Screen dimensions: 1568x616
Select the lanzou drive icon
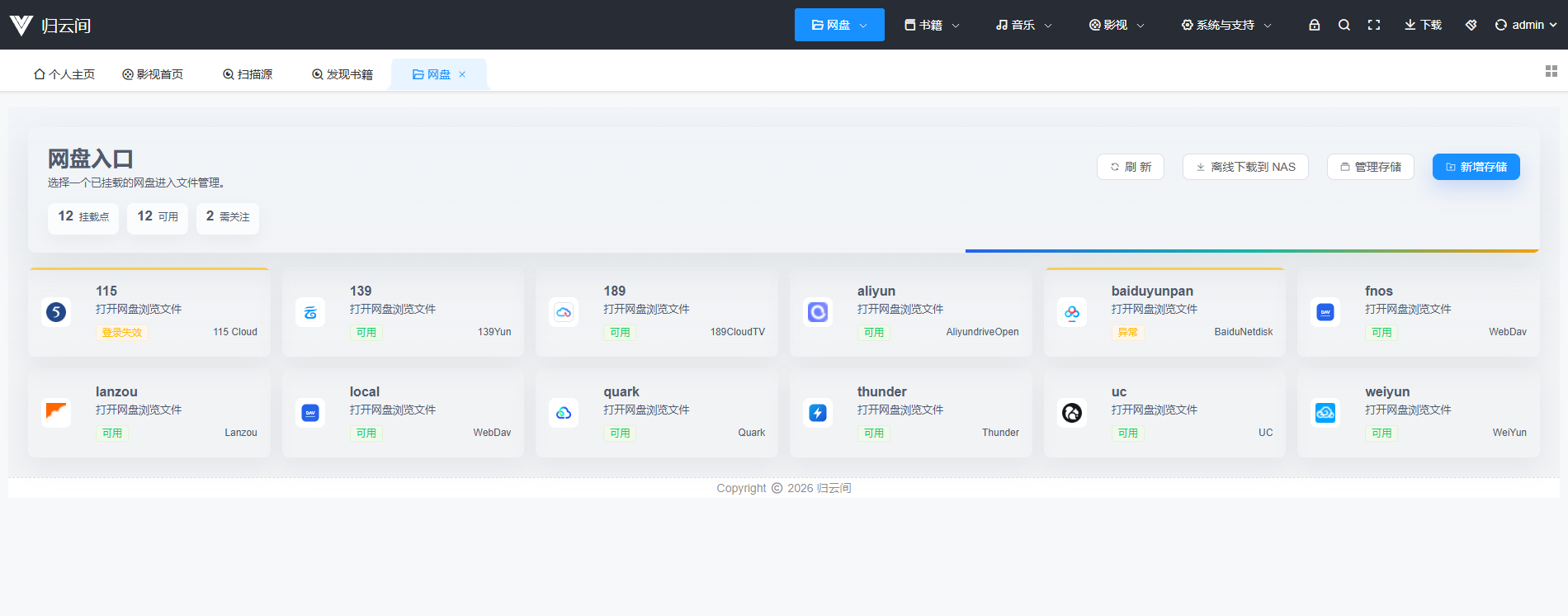pyautogui.click(x=56, y=413)
